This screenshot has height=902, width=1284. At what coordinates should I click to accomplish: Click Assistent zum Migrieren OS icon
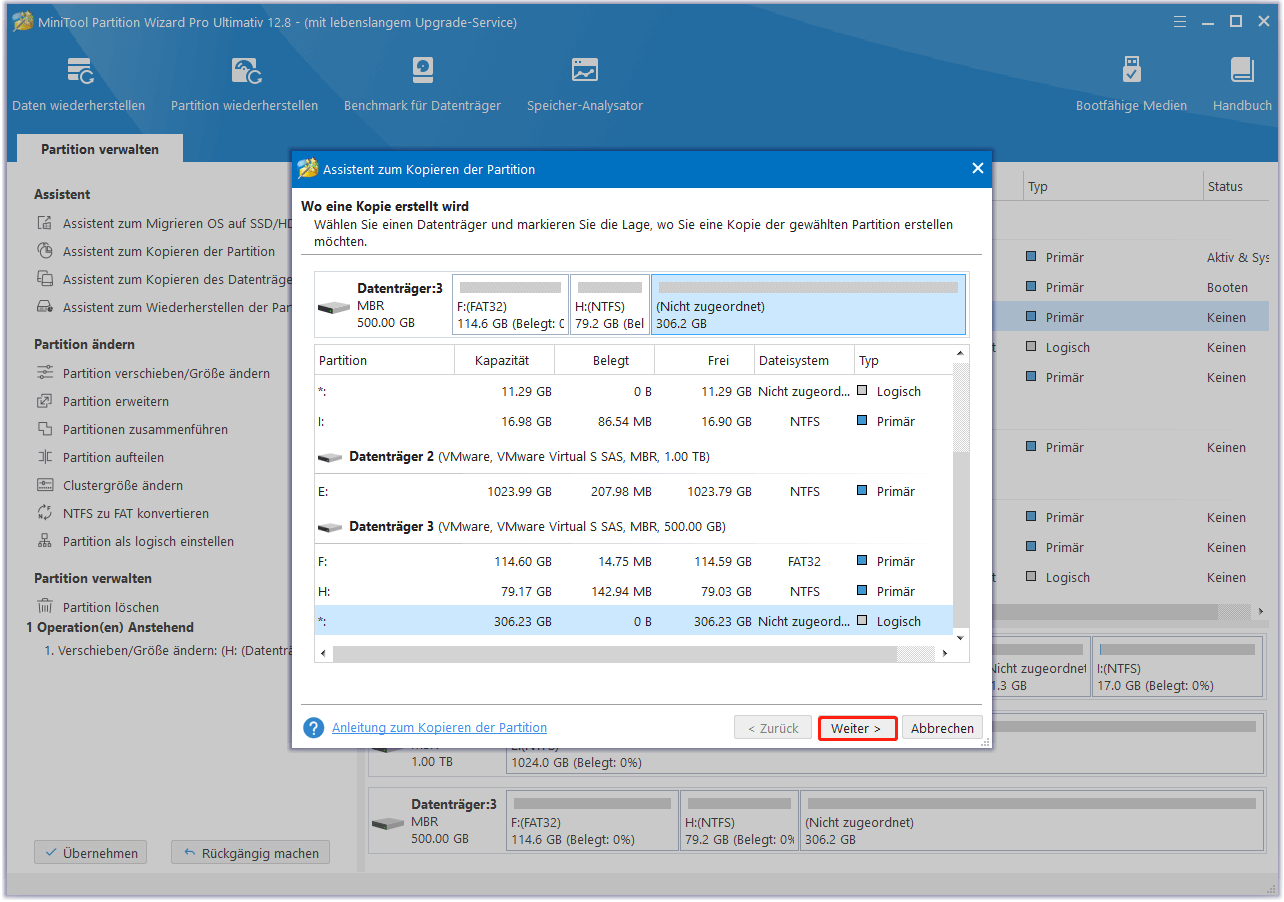(x=45, y=224)
